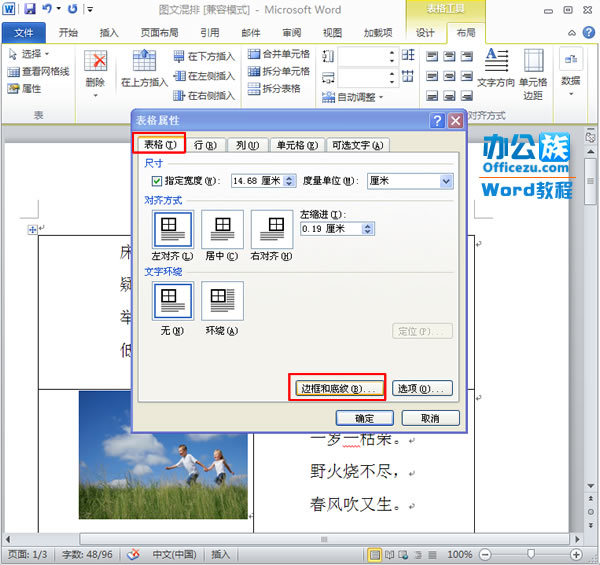This screenshot has width=600, height=565.
Task: Open AutoFit (自动调整) dropdown
Action: click(x=352, y=97)
